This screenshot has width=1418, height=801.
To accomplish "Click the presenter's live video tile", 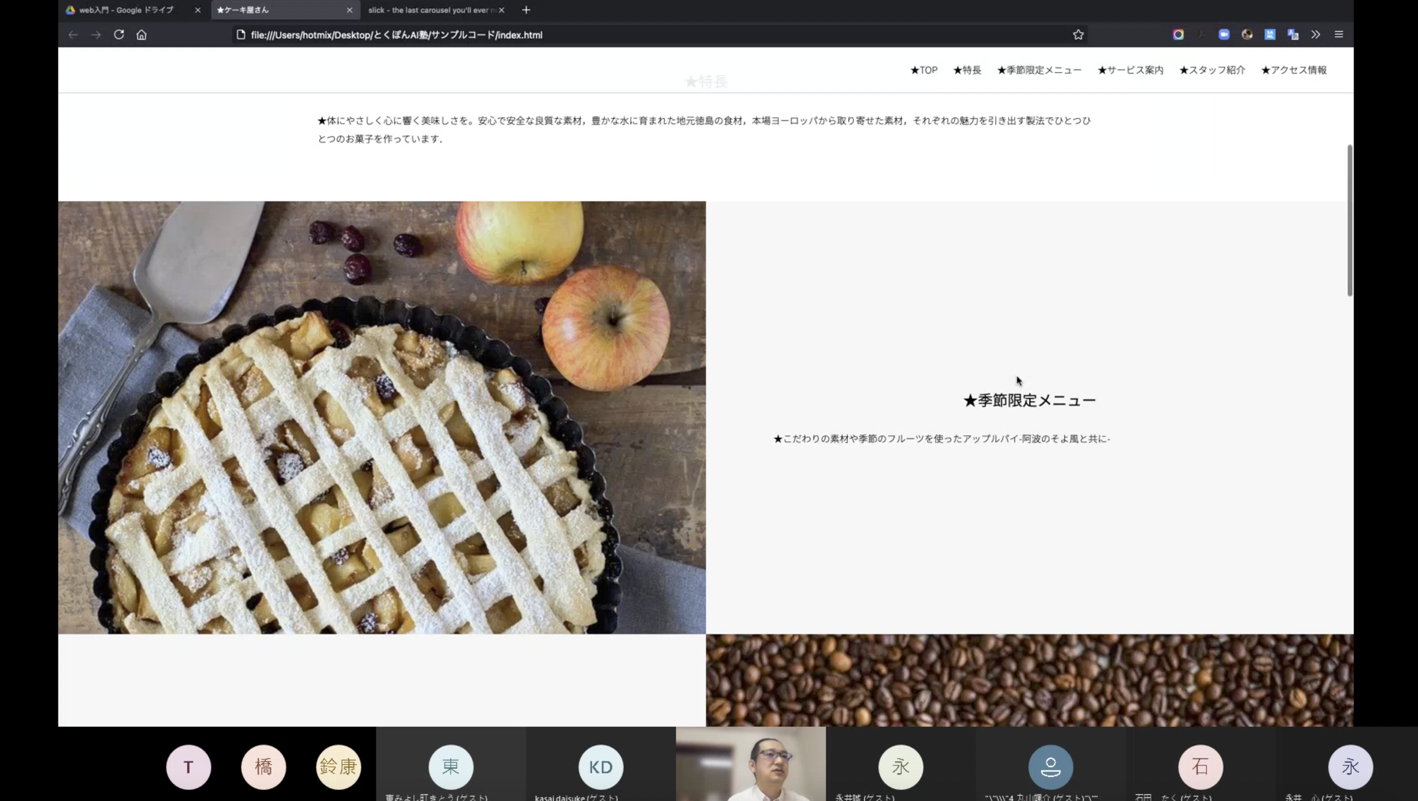I will point(751,764).
